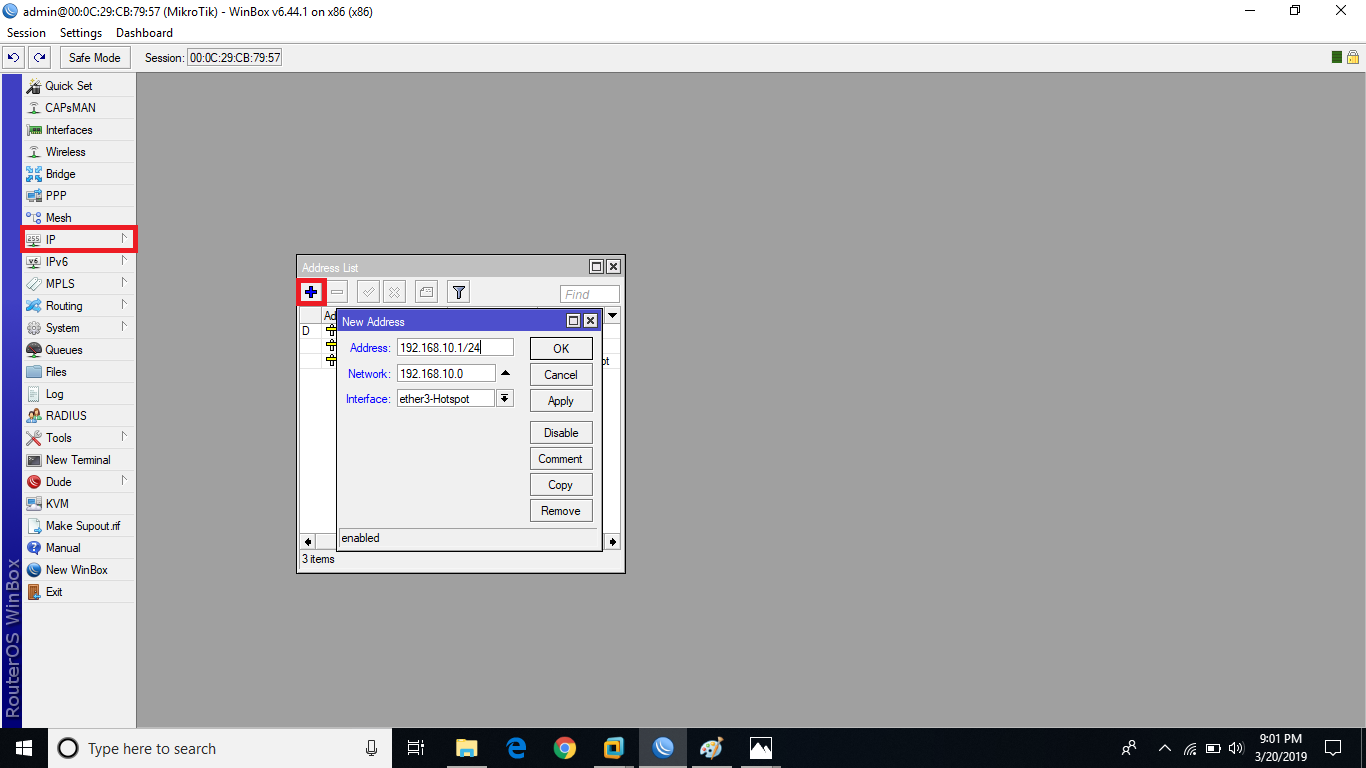This screenshot has height=768, width=1366.
Task: Open the Settings menu
Action: click(80, 32)
